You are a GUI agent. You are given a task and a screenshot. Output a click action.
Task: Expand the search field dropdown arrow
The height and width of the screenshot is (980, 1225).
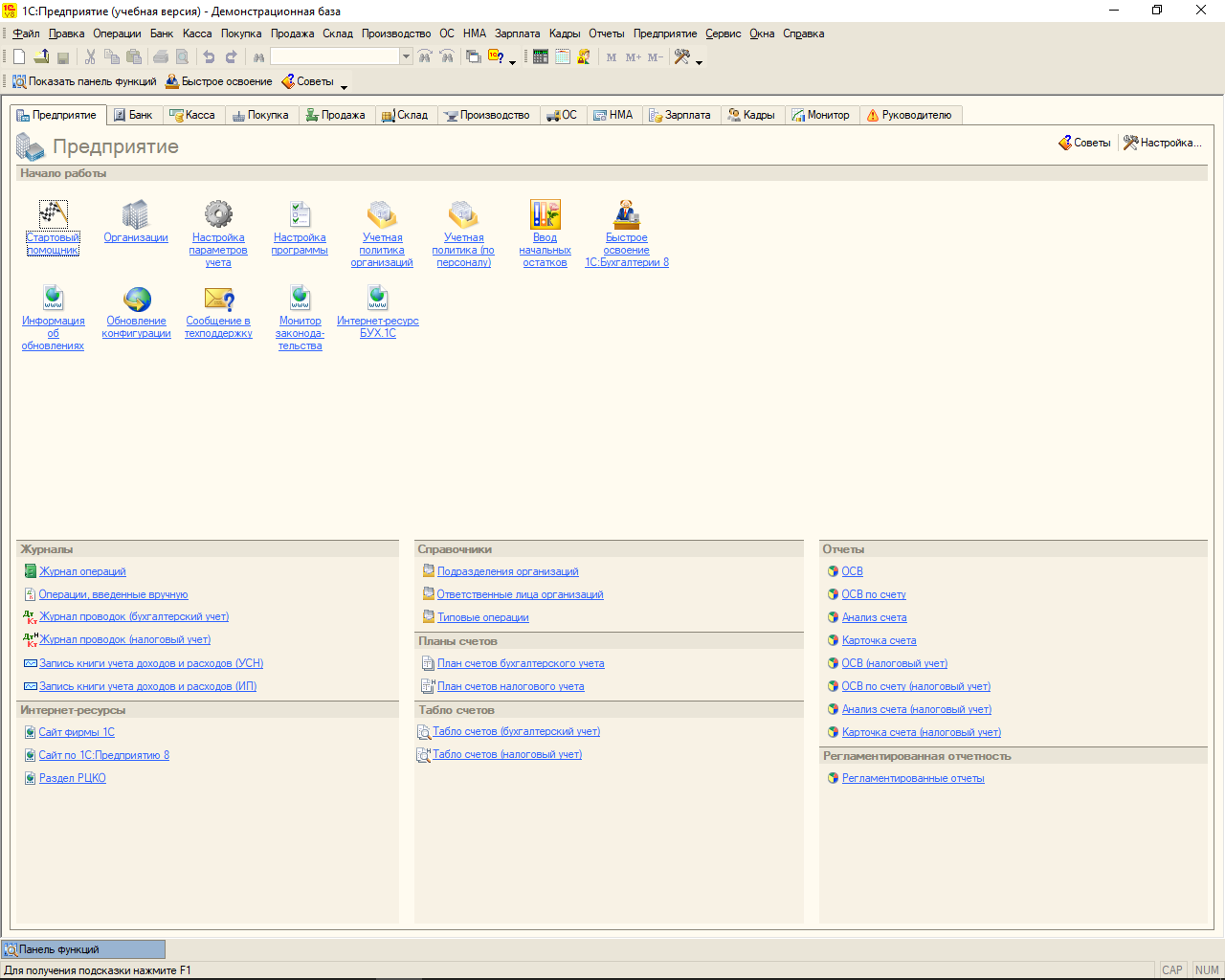(406, 57)
